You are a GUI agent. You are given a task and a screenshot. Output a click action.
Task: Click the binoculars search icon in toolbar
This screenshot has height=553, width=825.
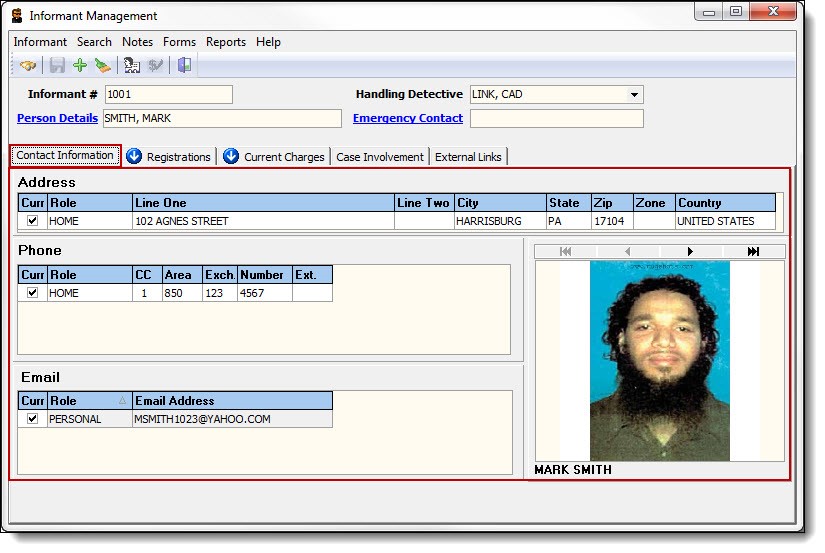27,66
